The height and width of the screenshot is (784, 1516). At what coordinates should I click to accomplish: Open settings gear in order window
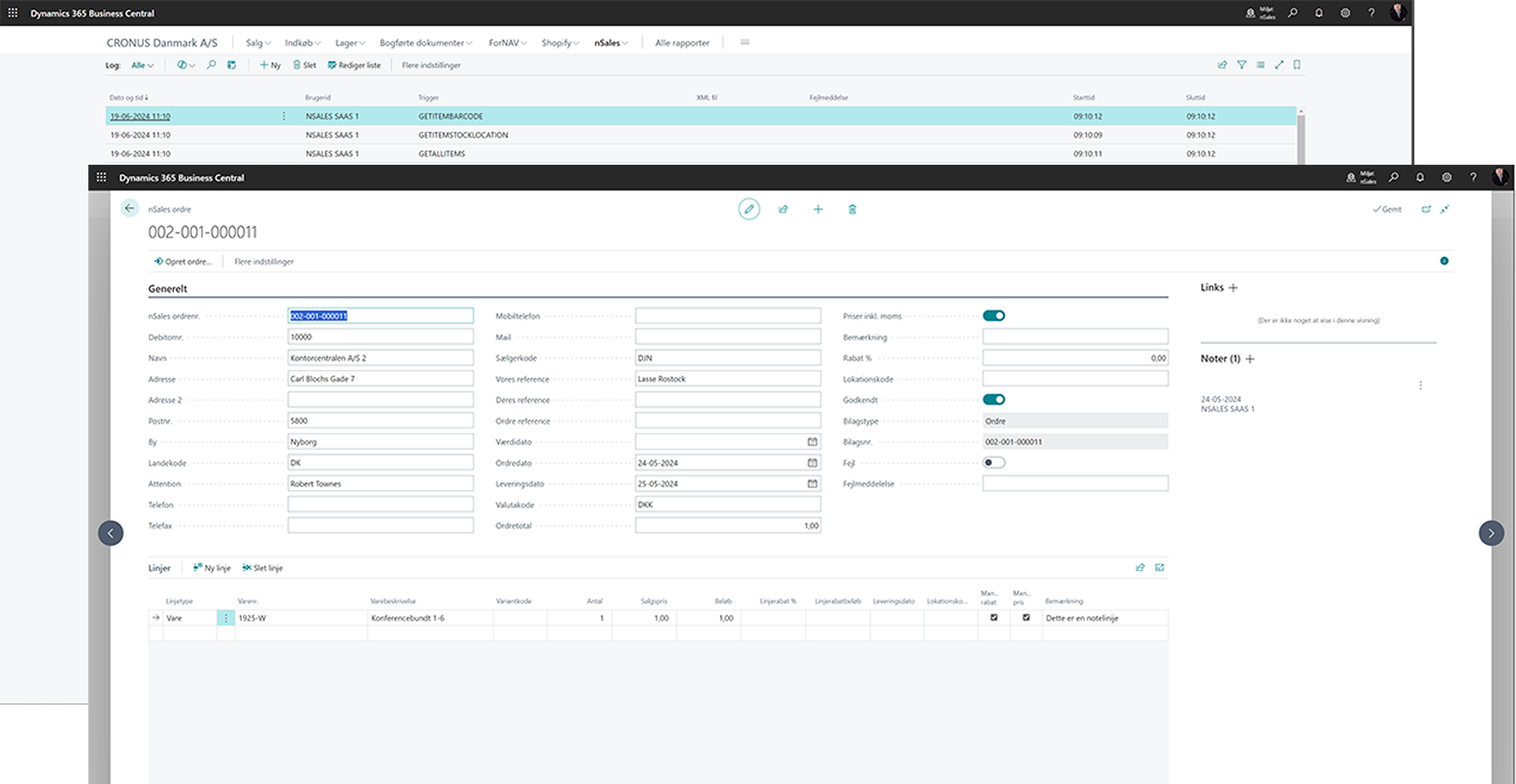click(1447, 177)
